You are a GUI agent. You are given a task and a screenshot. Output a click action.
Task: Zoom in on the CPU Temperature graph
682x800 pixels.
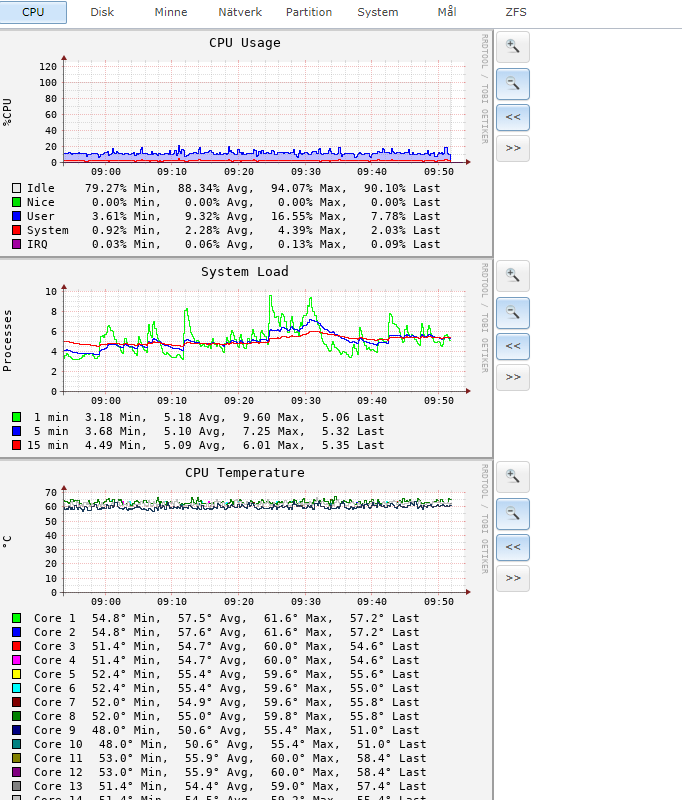coord(513,476)
